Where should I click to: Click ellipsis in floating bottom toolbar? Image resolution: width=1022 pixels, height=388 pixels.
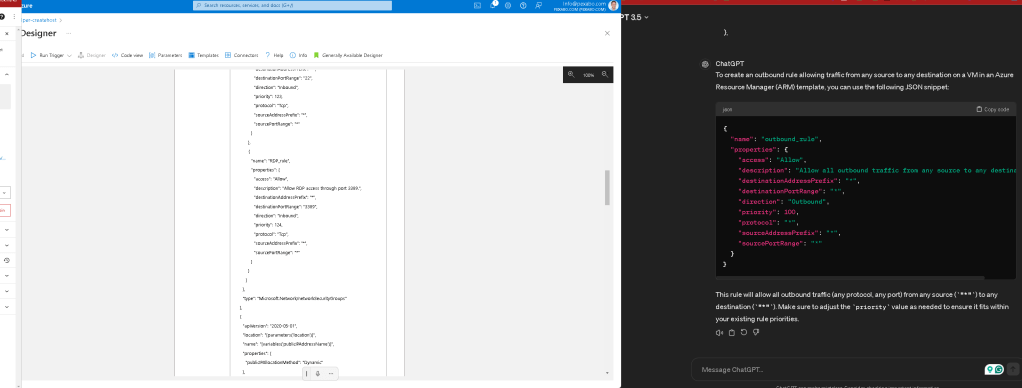pyautogui.click(x=330, y=374)
